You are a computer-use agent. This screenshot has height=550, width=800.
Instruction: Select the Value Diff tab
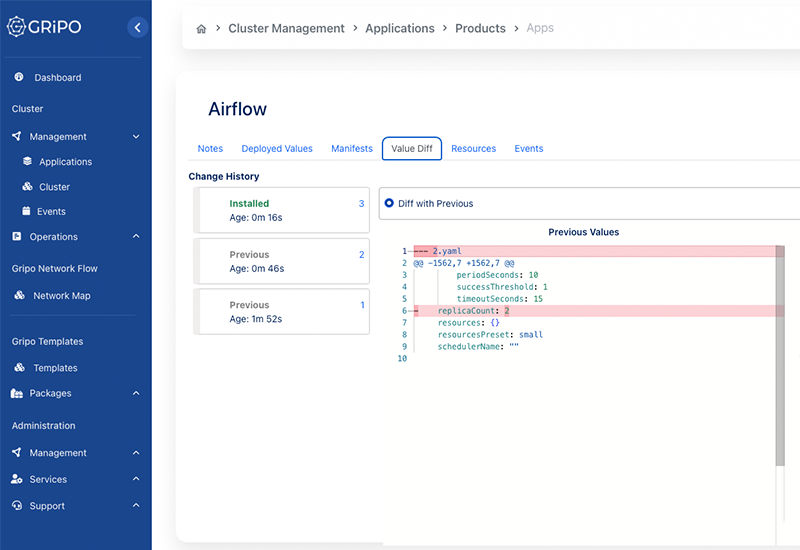pos(412,148)
